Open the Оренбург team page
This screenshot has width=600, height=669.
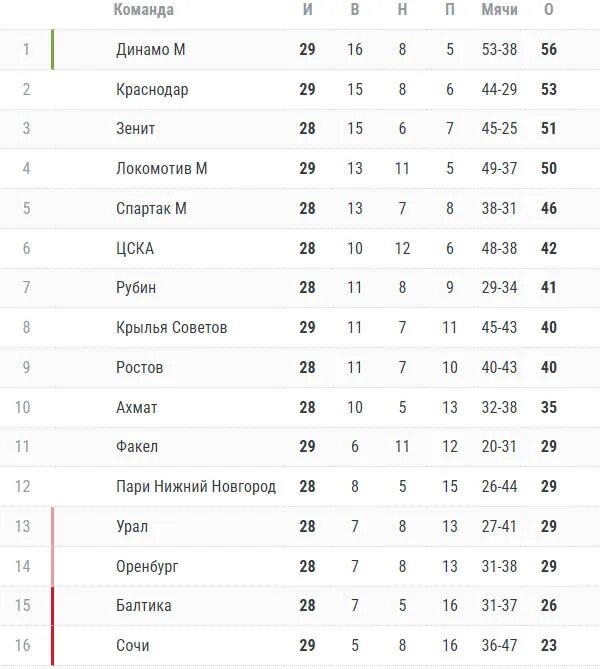click(x=147, y=567)
